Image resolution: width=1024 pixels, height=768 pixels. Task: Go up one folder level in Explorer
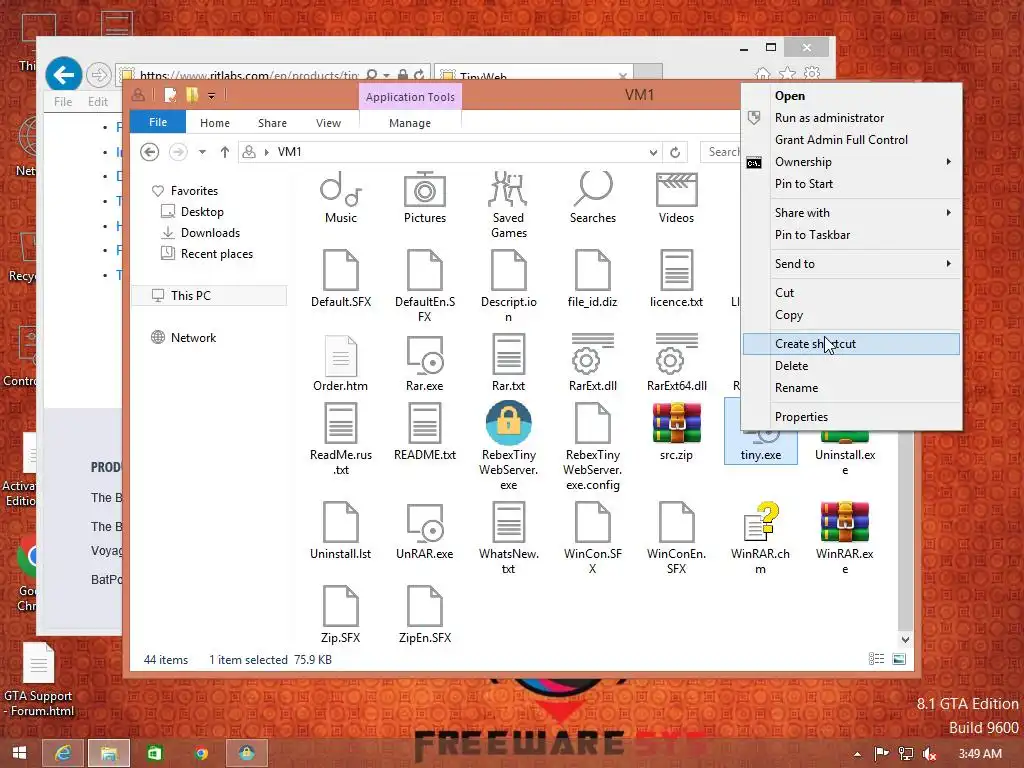point(225,152)
